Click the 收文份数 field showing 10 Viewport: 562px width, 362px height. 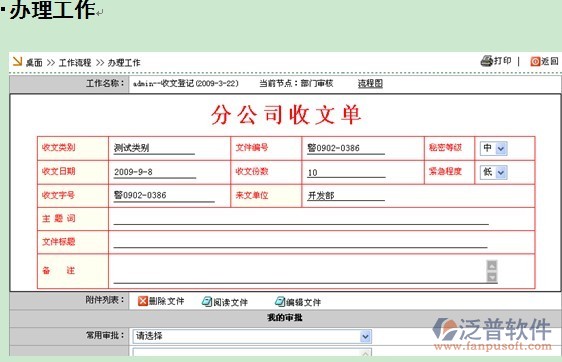pyautogui.click(x=346, y=172)
